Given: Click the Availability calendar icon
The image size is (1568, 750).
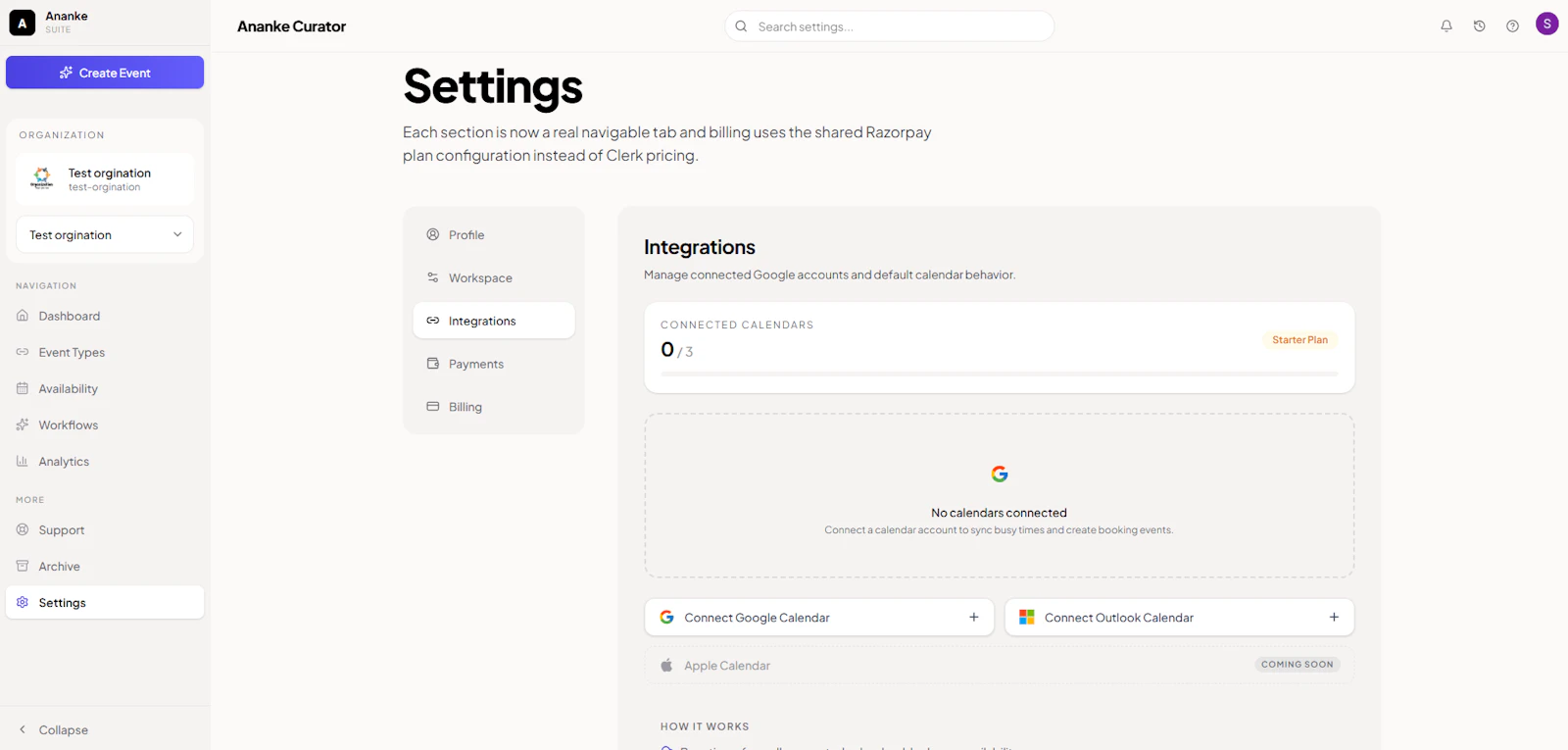Looking at the screenshot, I should coord(23,388).
